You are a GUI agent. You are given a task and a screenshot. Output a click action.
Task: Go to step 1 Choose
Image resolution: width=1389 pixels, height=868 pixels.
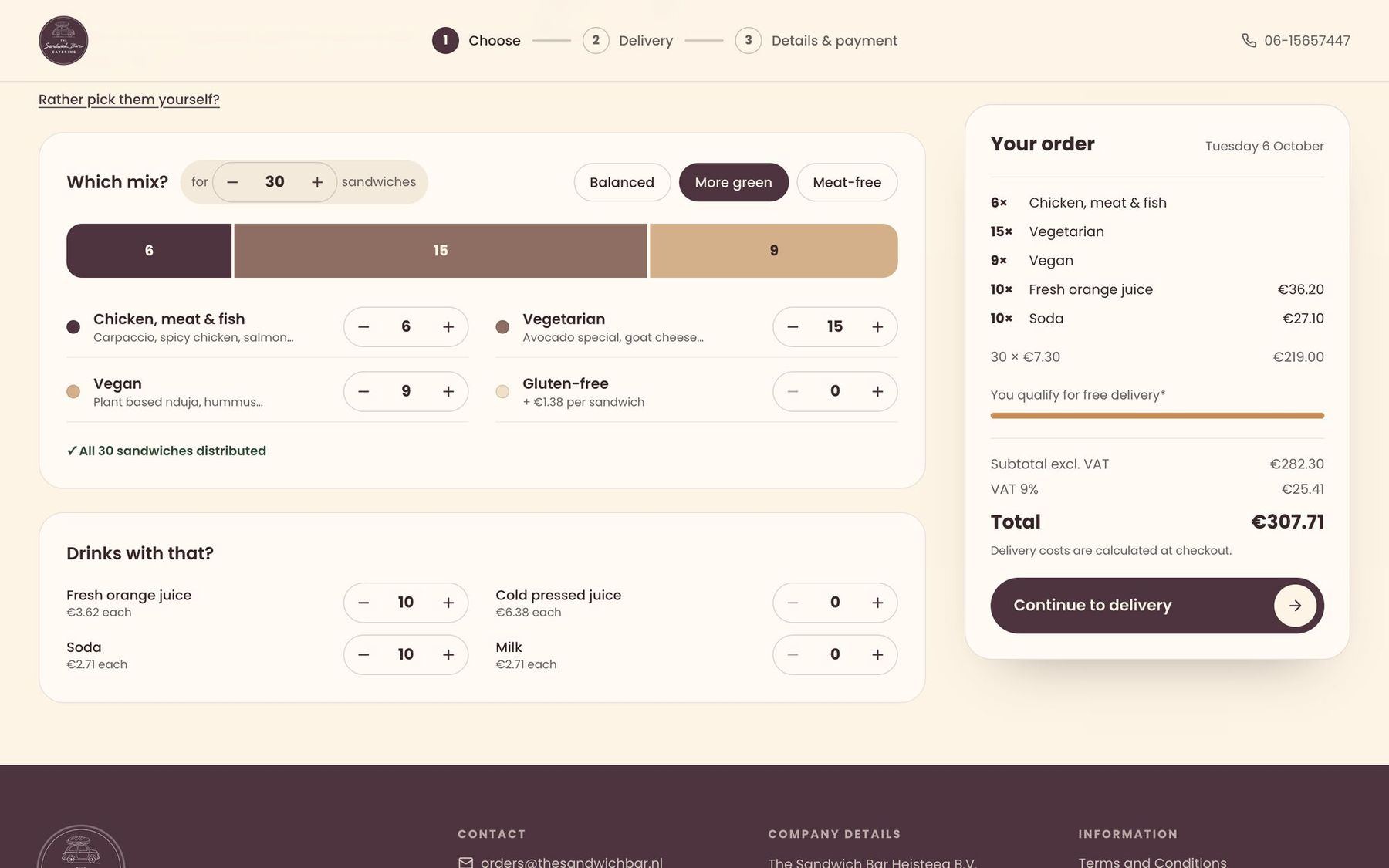point(476,40)
